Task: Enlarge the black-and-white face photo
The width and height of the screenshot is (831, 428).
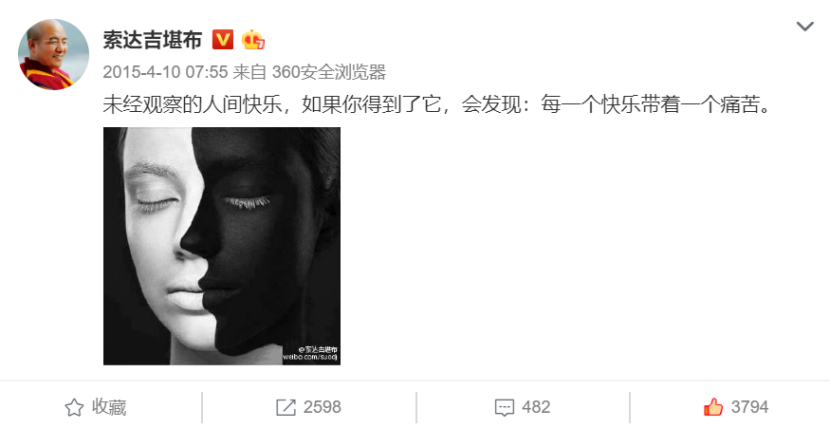Action: pyautogui.click(x=222, y=246)
